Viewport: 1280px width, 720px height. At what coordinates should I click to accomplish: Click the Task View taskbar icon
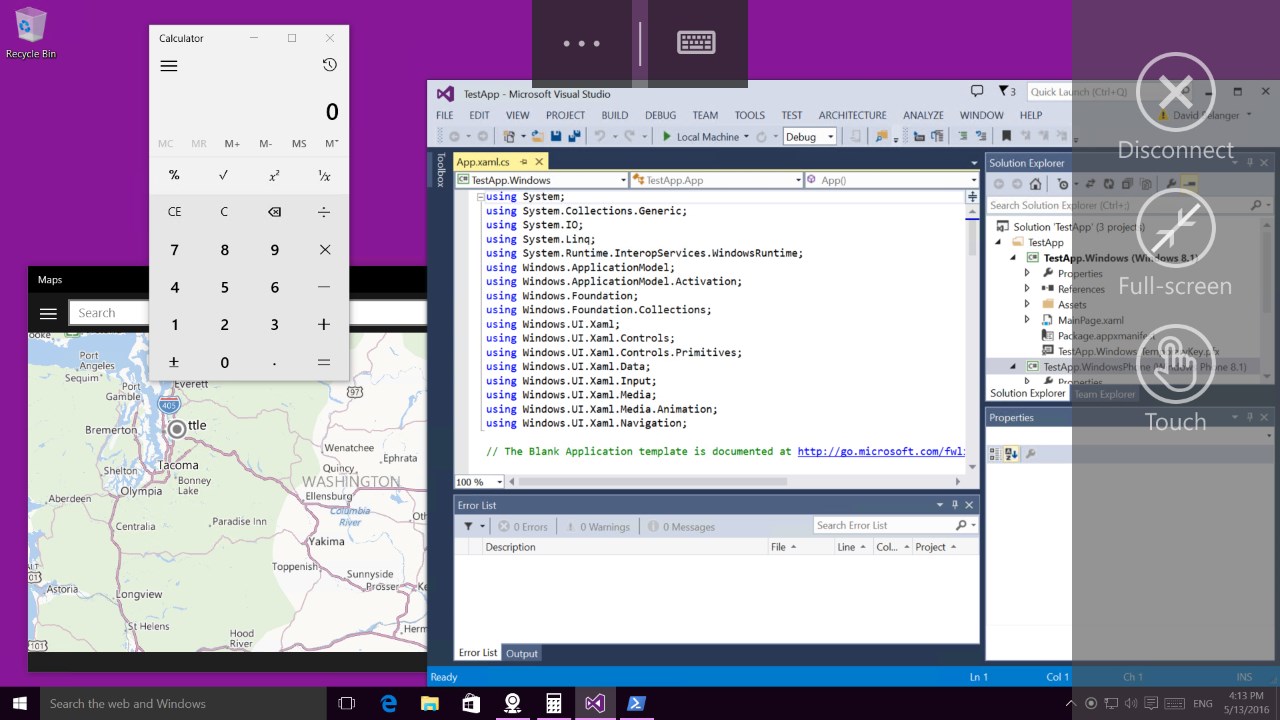coord(347,703)
